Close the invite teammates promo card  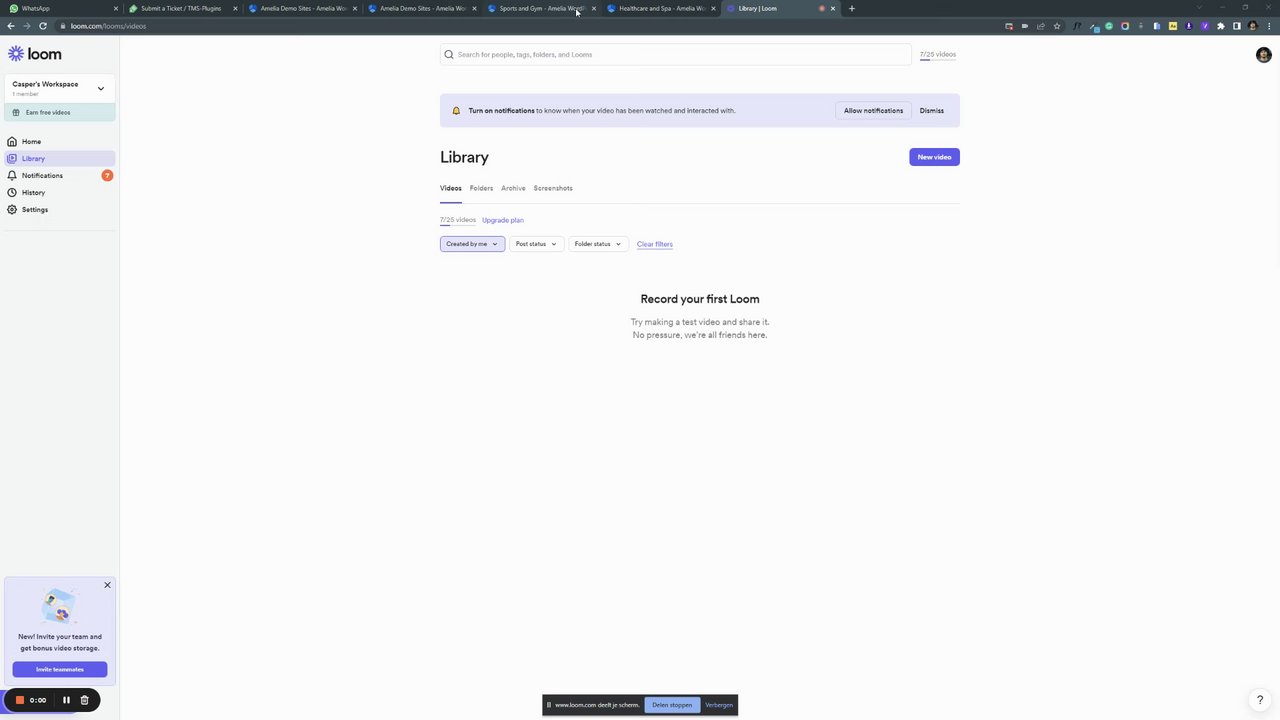[x=107, y=585]
